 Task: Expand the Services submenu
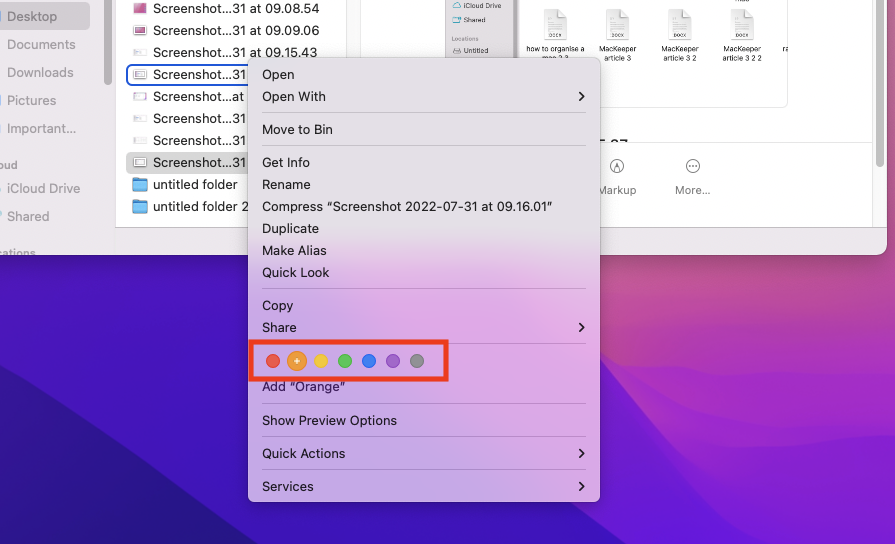coord(424,487)
